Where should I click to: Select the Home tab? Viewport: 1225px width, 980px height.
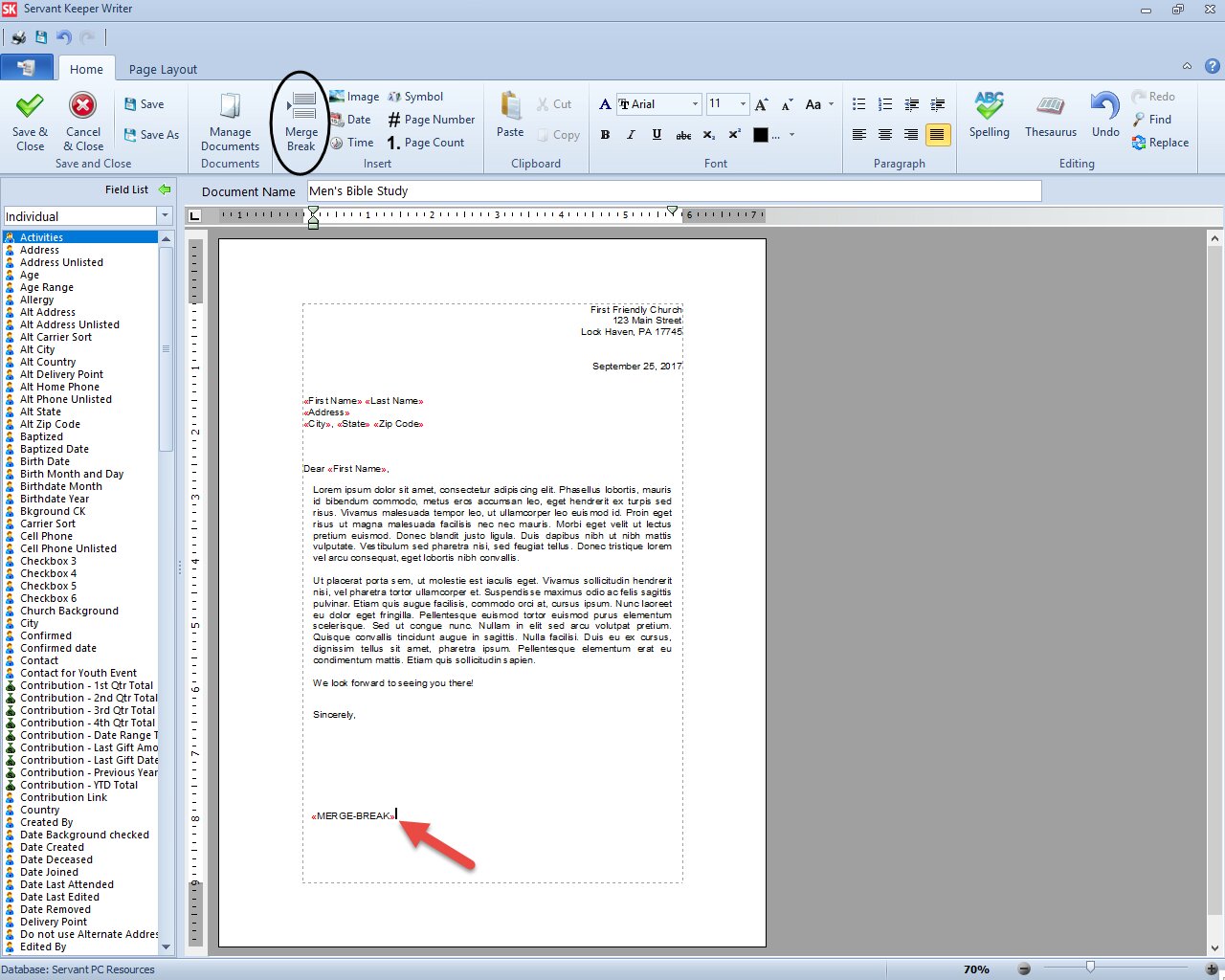[x=86, y=69]
